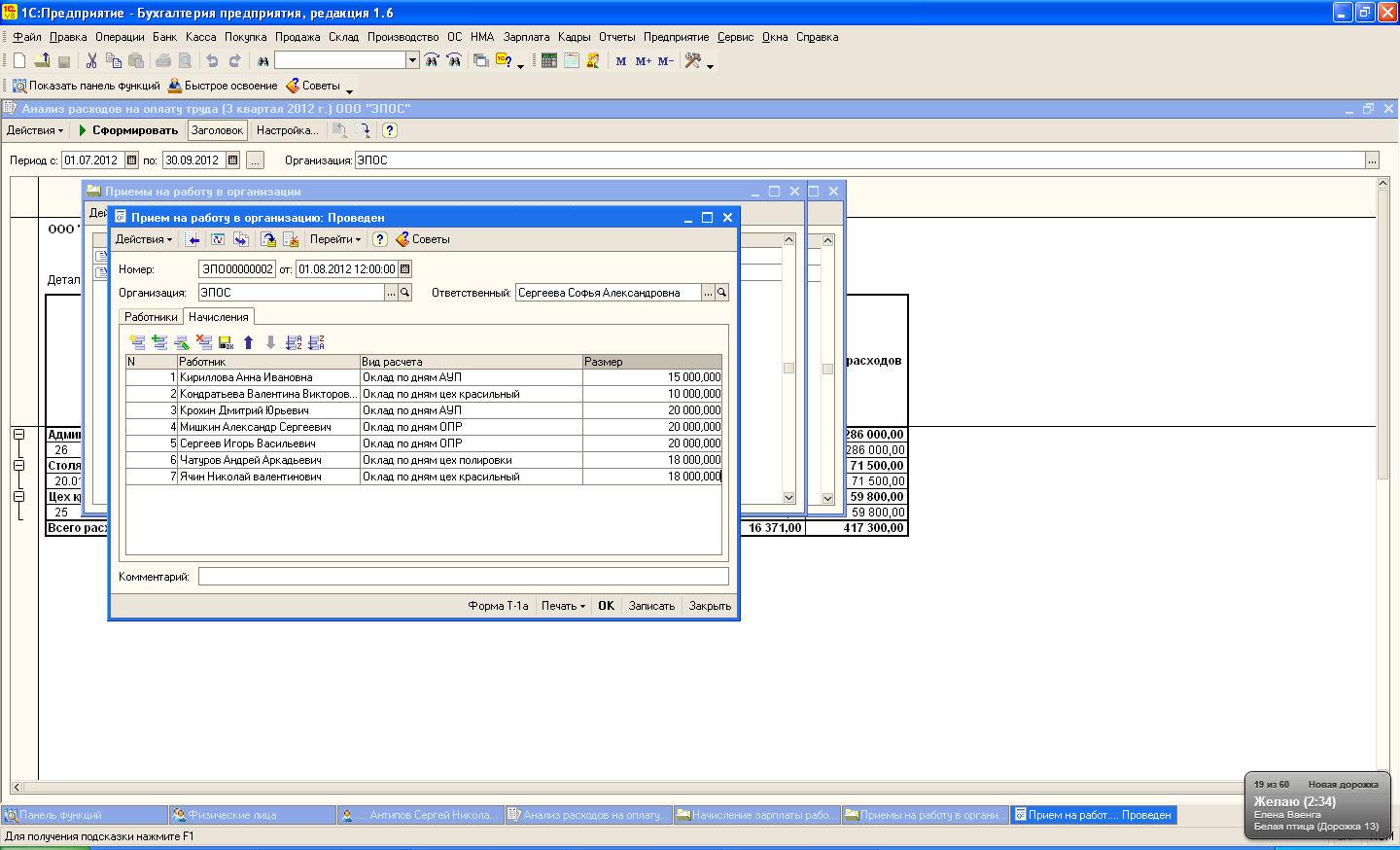Select the row Кириллова Анна Ивановна
Viewport: 1400px width, 850px height.
click(x=424, y=377)
